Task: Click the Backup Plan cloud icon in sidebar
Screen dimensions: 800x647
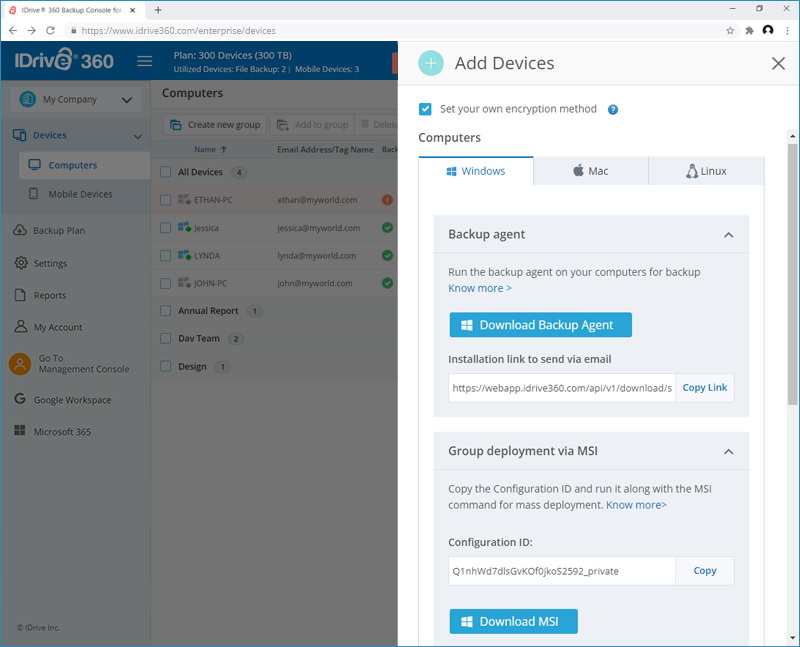Action: [20, 230]
